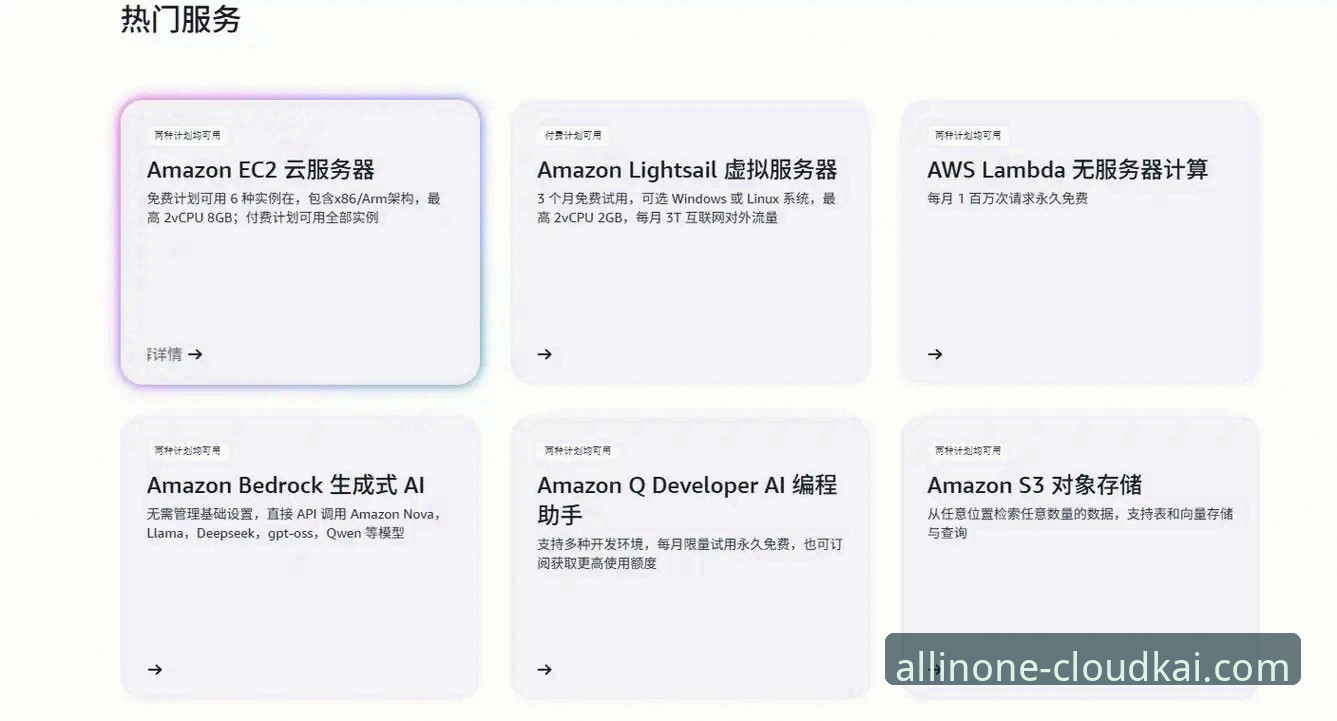Open AWS Lambda 无服务器计算 title
The height and width of the screenshot is (721, 1337).
1068,170
